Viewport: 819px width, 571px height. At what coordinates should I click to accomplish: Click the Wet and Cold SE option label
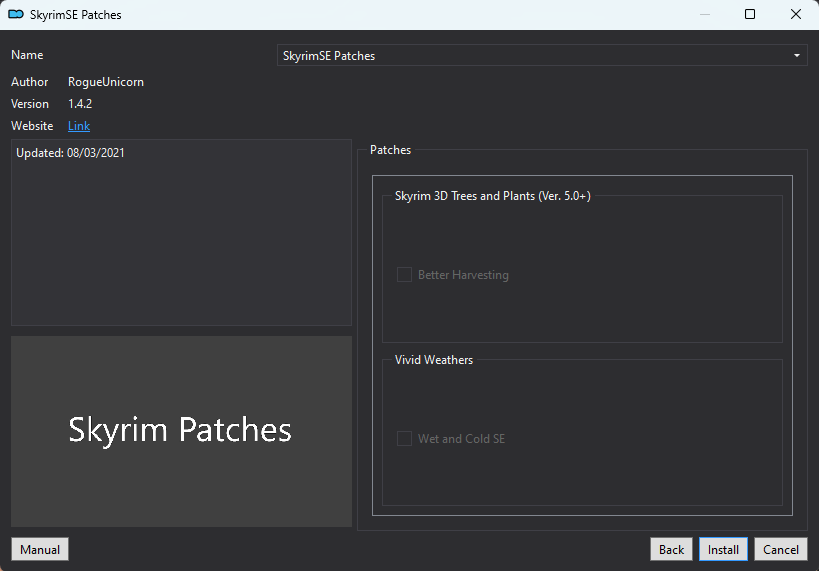(461, 439)
